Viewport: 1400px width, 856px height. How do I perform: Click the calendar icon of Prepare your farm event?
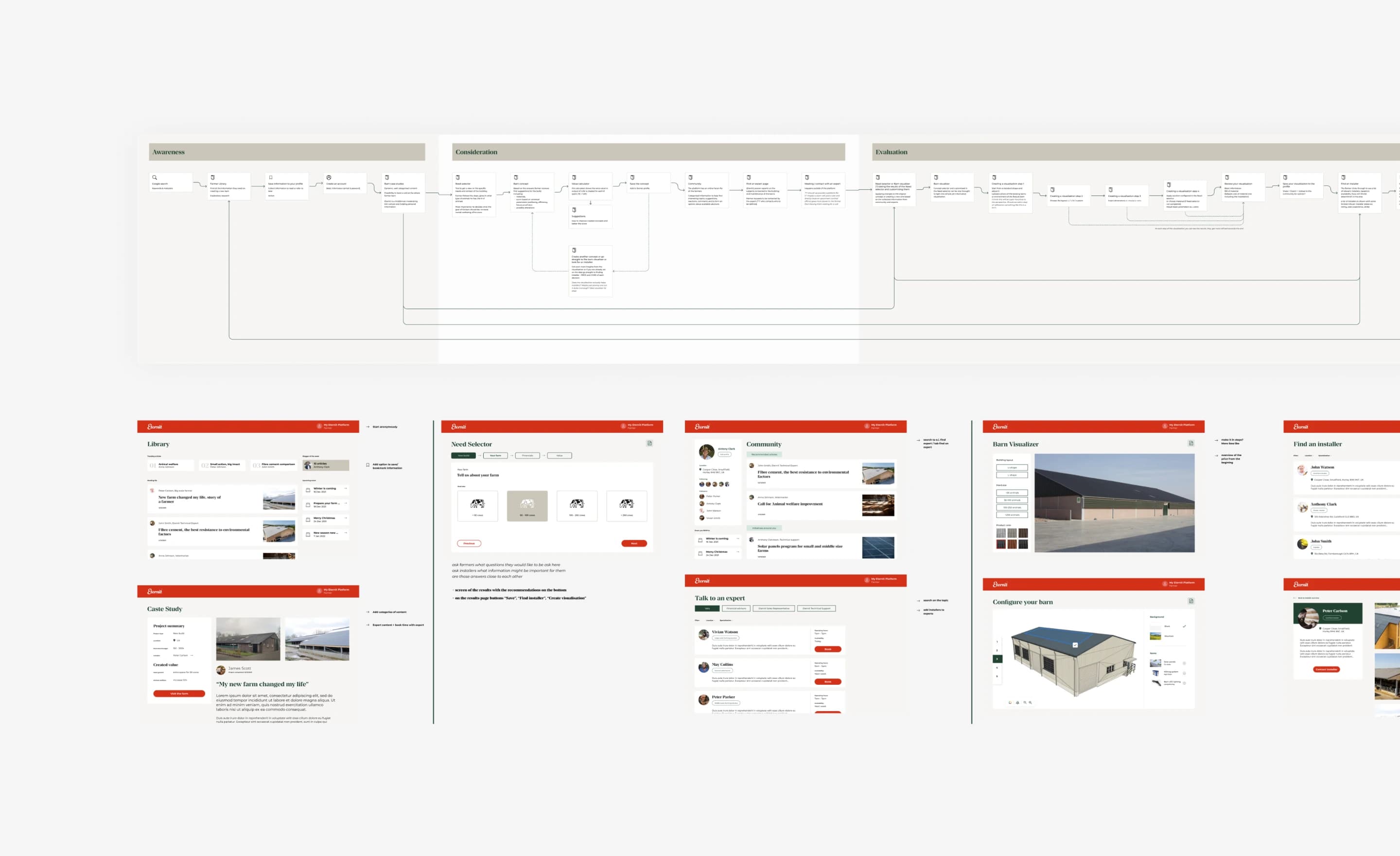[308, 505]
